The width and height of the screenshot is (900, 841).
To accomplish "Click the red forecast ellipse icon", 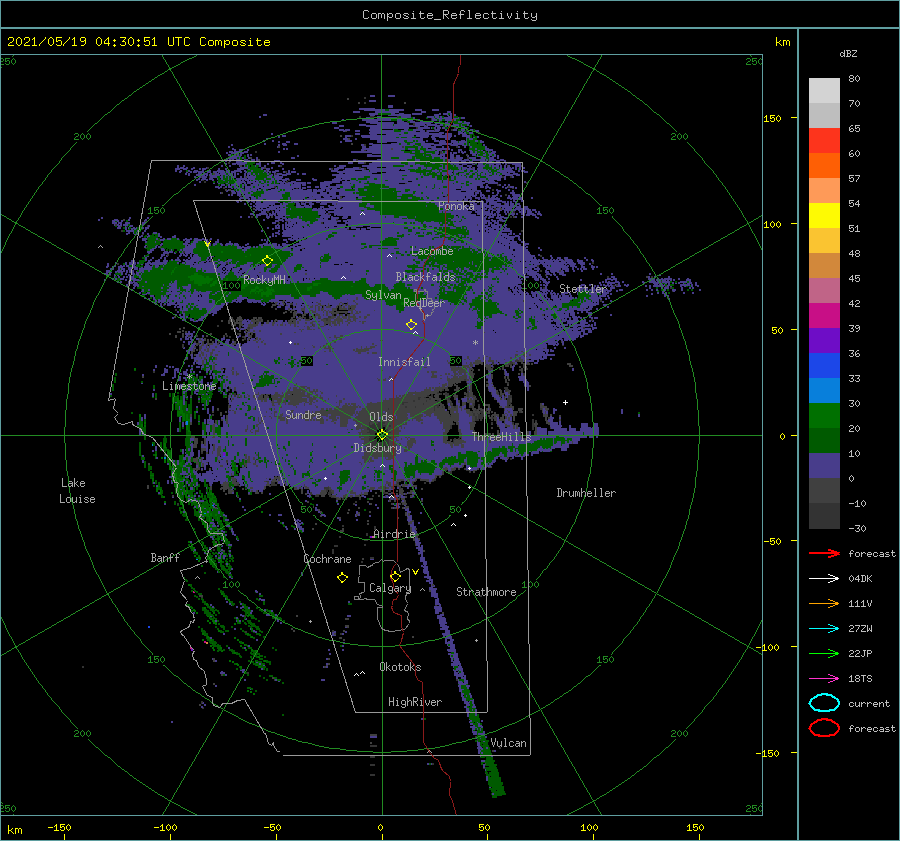I will point(824,728).
